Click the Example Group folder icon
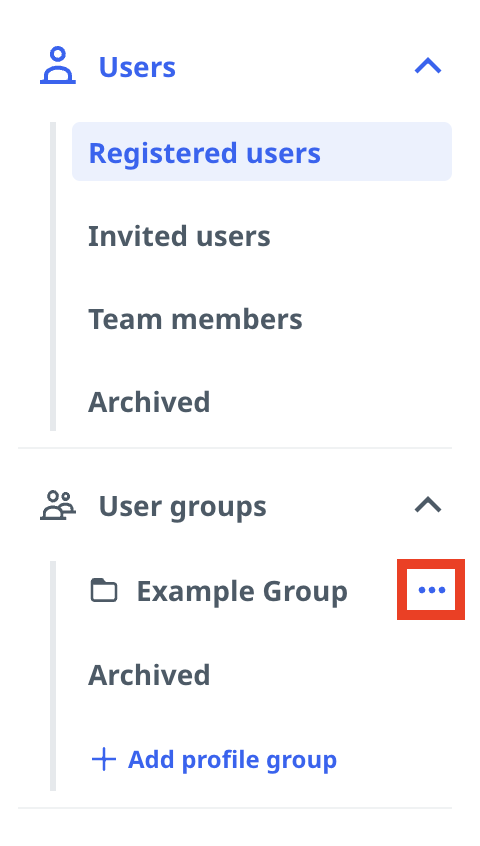480x846 pixels. 104,590
